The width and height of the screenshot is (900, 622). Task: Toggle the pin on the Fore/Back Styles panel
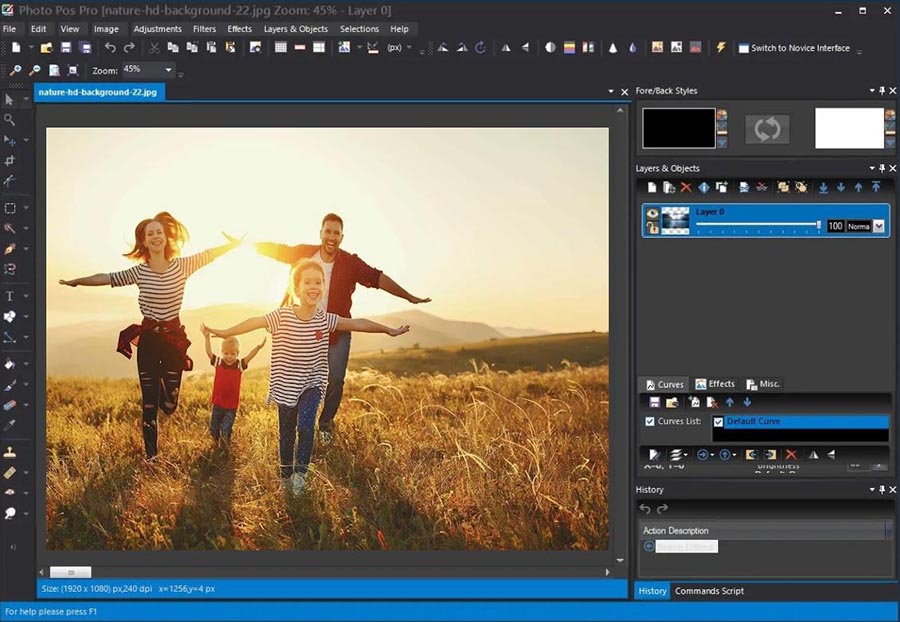click(x=882, y=91)
